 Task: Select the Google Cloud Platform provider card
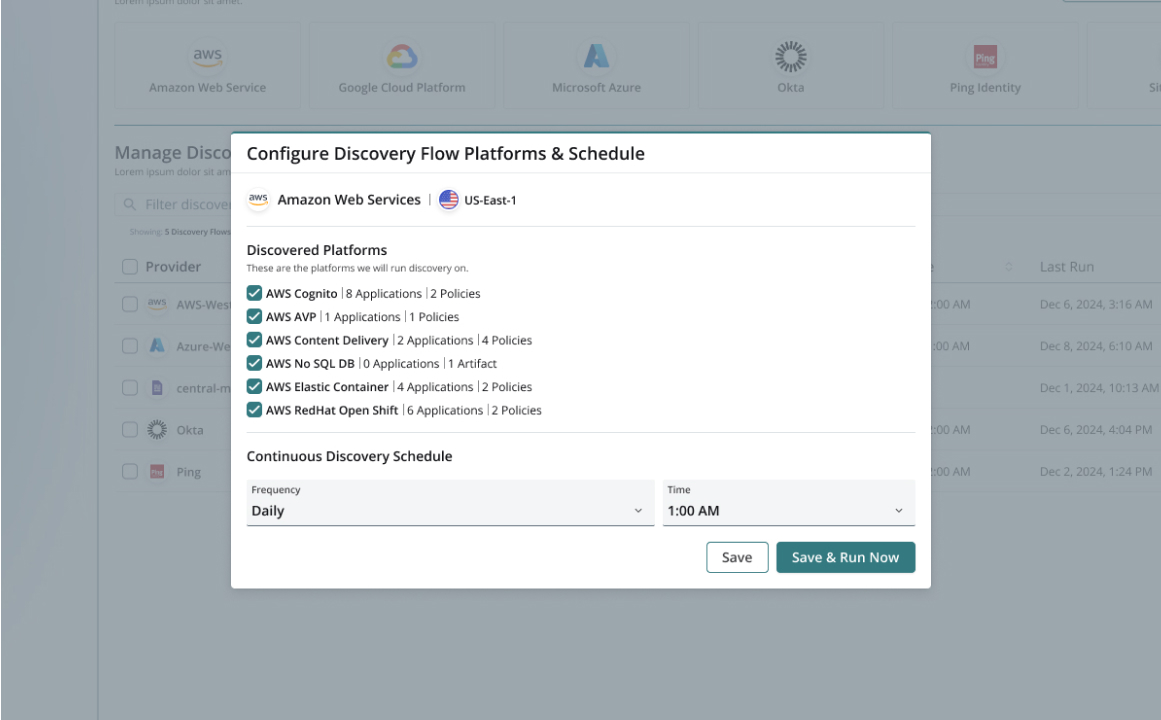[402, 66]
